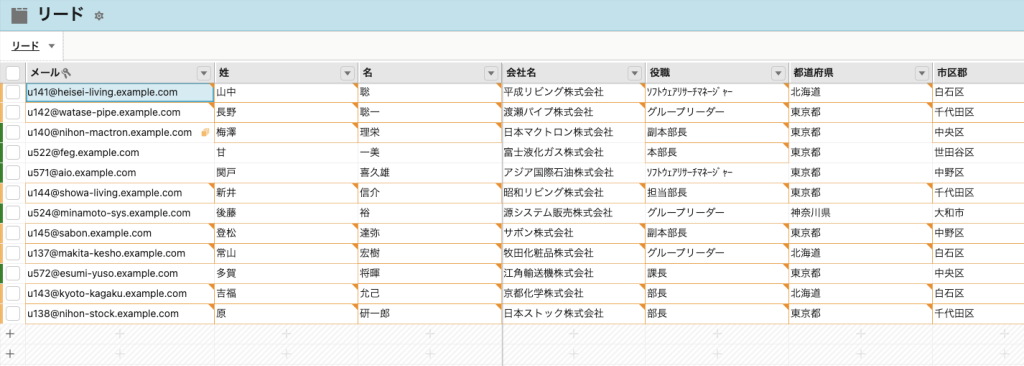Open the 都道府県 column dropdown
The width and height of the screenshot is (1024, 366).
921,73
